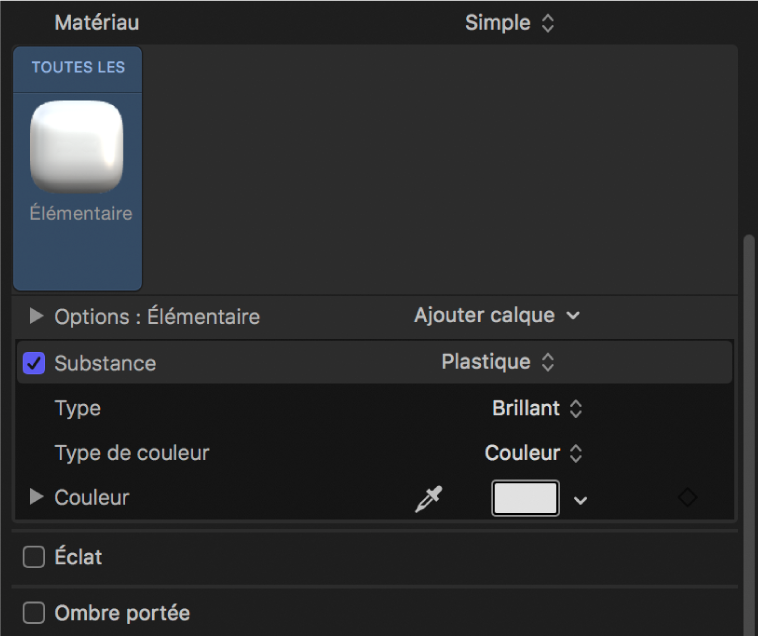The width and height of the screenshot is (758, 636).
Task: Click the color eyedropper icon
Action: point(428,498)
